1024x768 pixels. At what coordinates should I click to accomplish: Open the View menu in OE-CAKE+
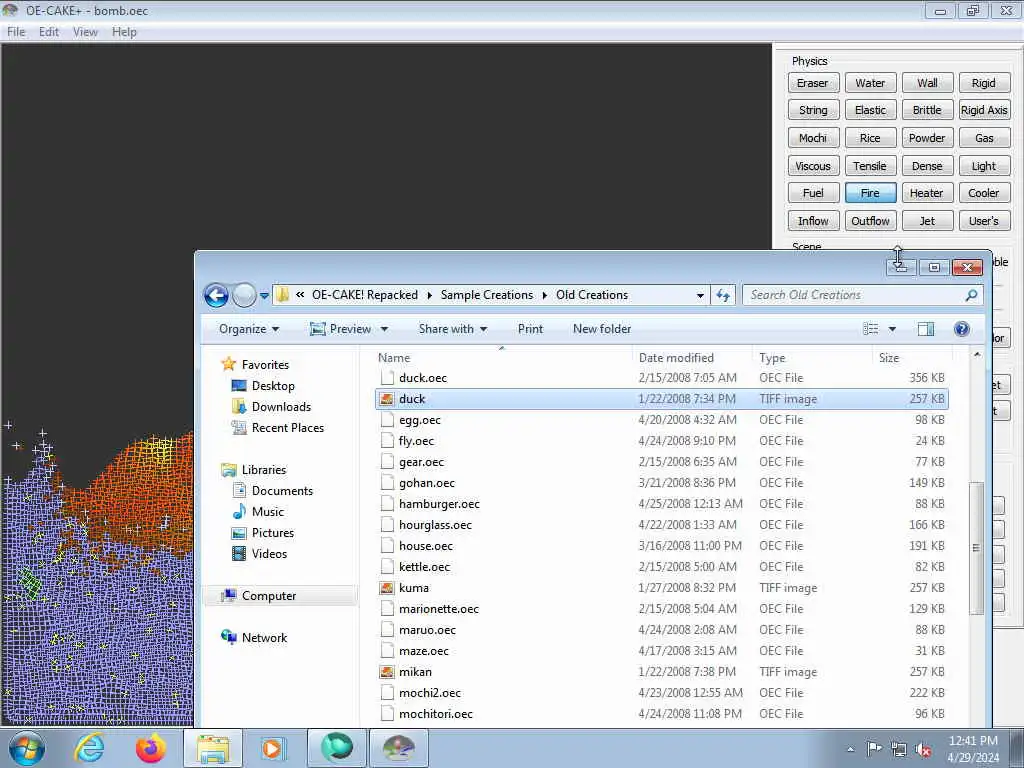(85, 32)
